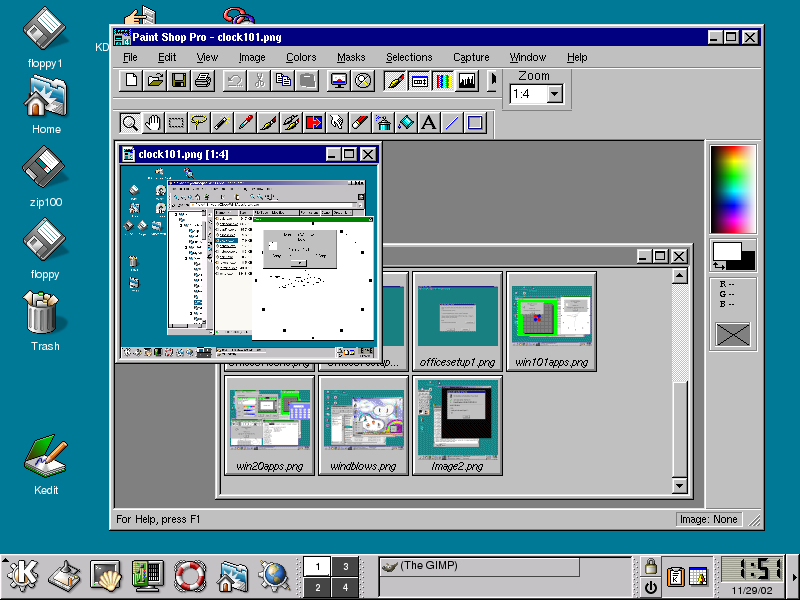Select the Image2.png thumbnail
Viewport: 800px width, 600px height.
coord(457,426)
